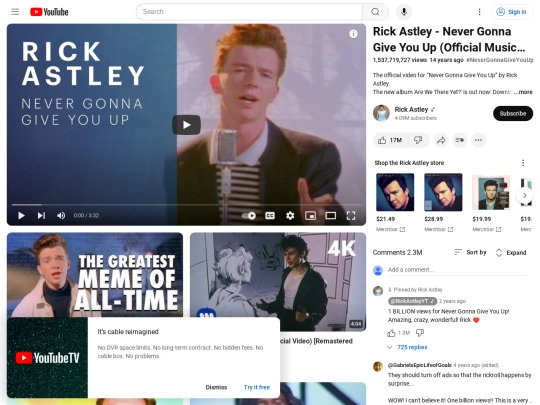The image size is (540, 405).
Task: Click the search magnifier button
Action: click(x=375, y=12)
